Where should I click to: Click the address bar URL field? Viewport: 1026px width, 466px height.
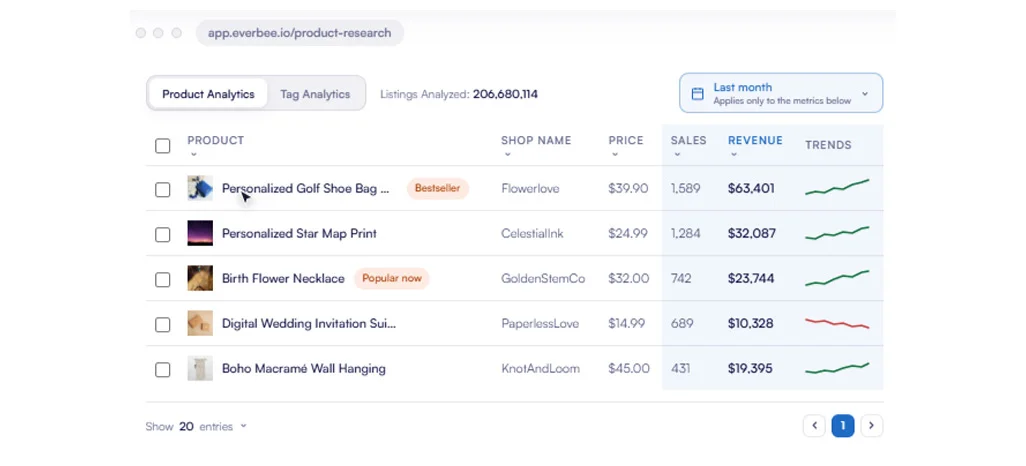pyautogui.click(x=300, y=33)
